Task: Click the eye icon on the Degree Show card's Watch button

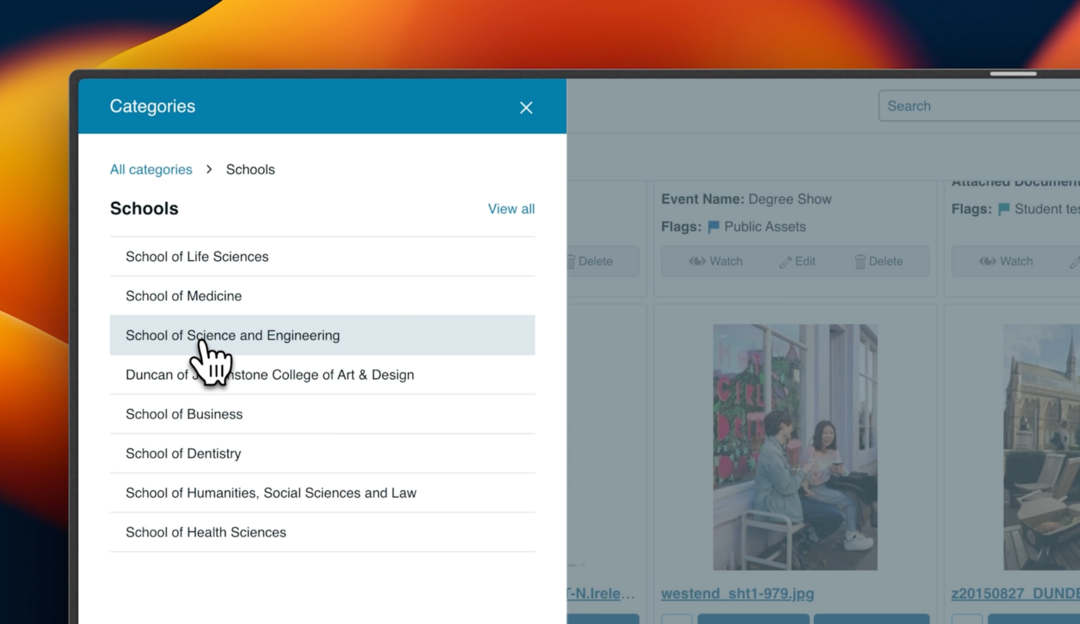Action: [698, 262]
